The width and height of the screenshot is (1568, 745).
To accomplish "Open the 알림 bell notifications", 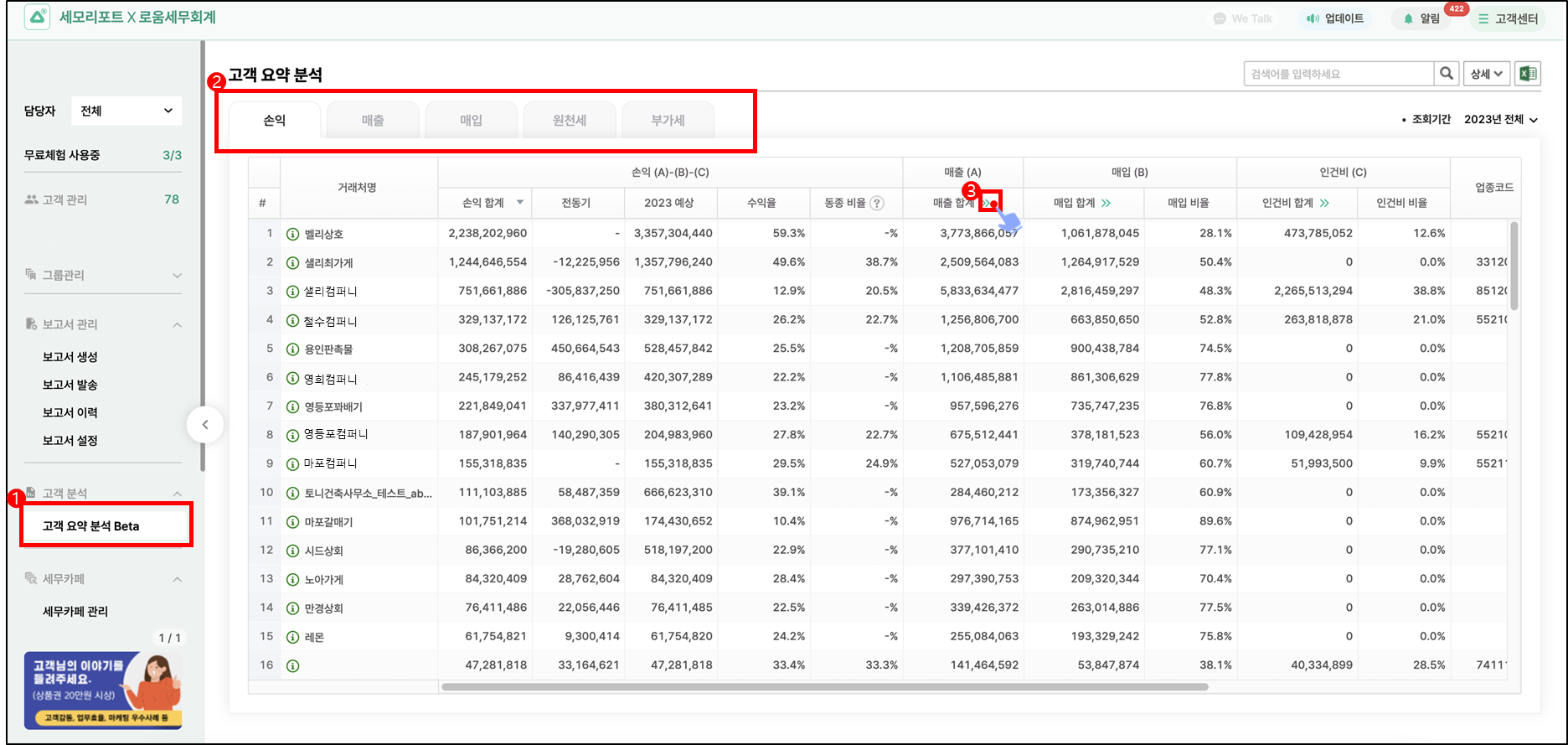I will click(1421, 18).
